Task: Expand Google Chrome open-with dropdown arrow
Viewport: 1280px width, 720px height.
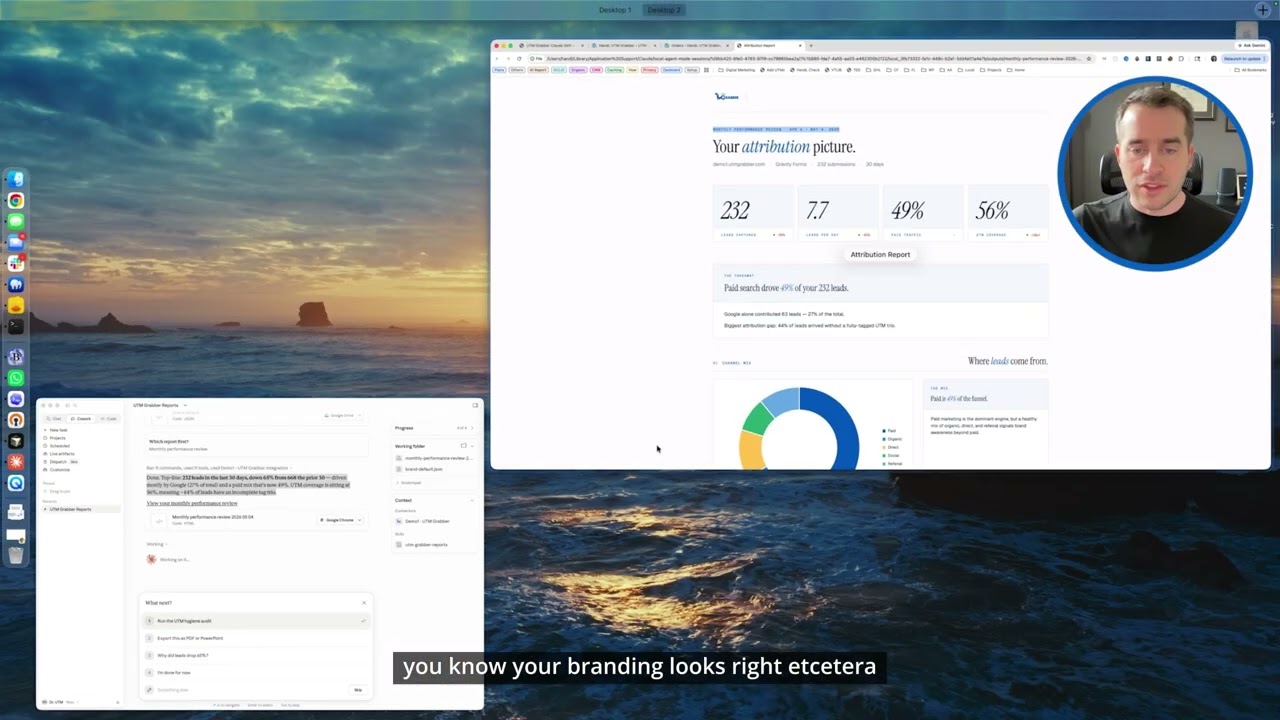Action: coord(359,520)
